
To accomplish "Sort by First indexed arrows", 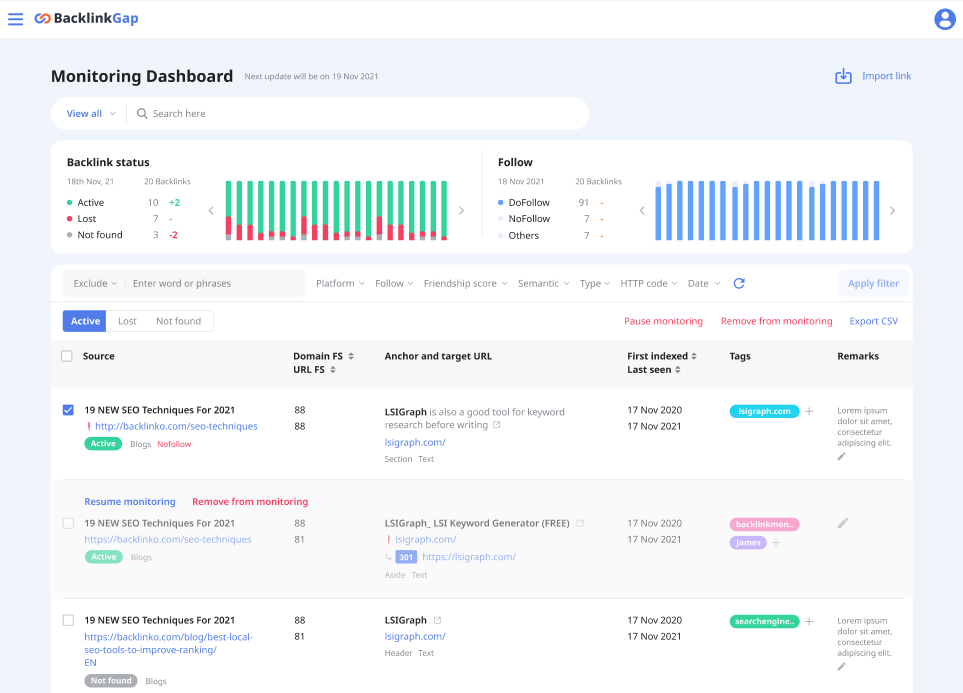I will point(694,356).
